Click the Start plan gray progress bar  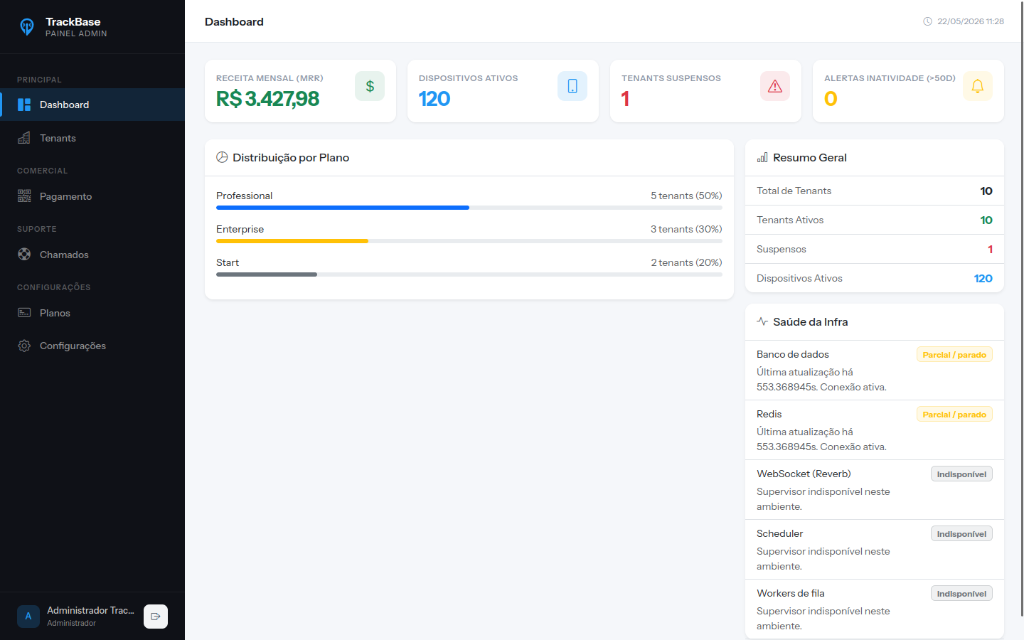pyautogui.click(x=469, y=274)
